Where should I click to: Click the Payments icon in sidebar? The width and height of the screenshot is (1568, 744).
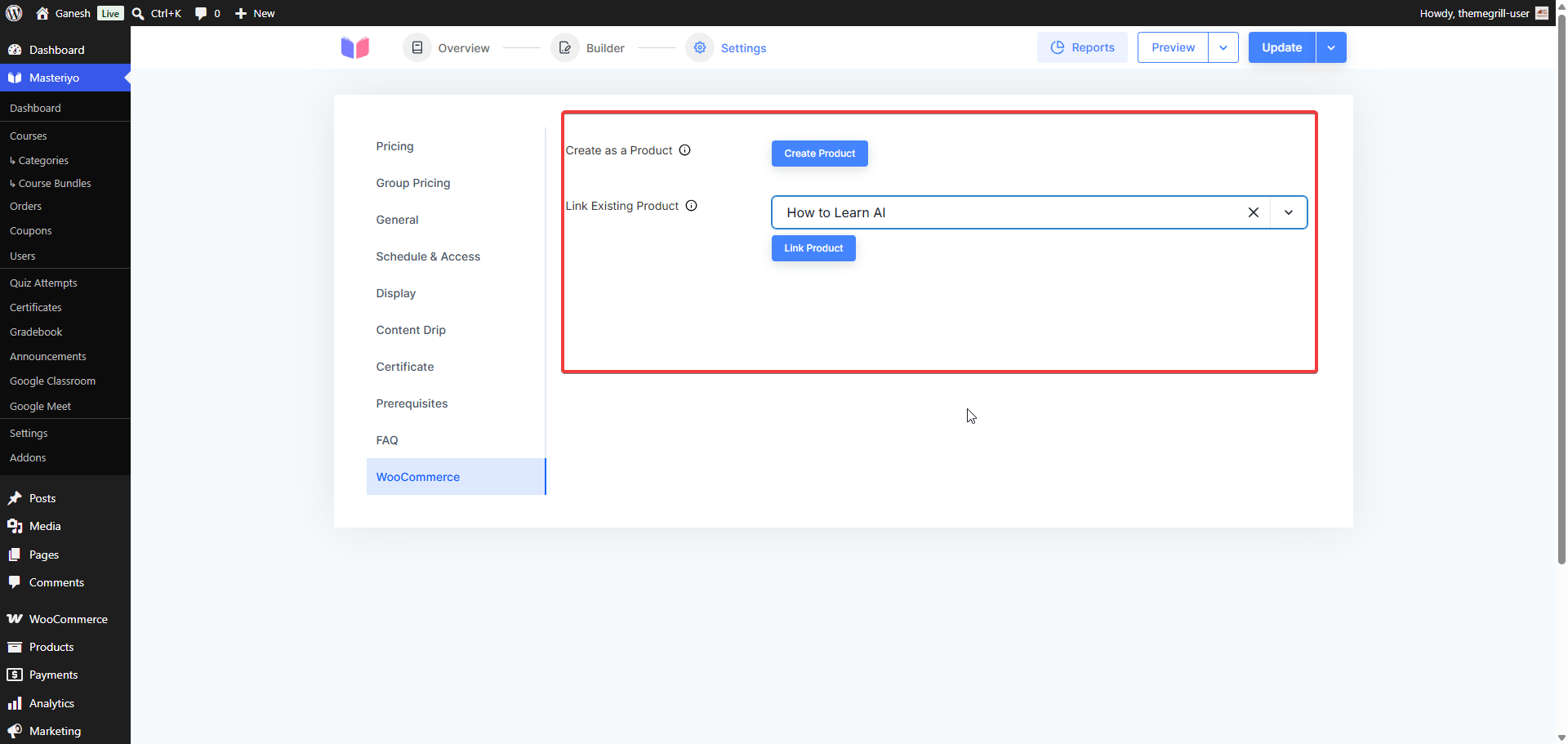coord(15,675)
